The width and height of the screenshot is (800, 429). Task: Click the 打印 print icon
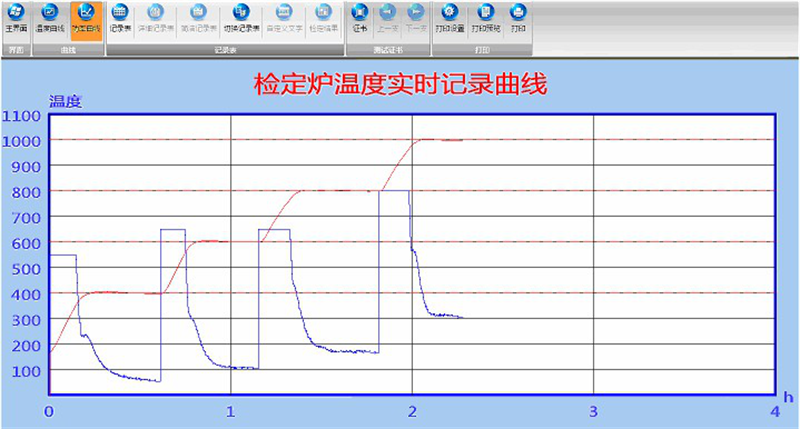(x=517, y=18)
